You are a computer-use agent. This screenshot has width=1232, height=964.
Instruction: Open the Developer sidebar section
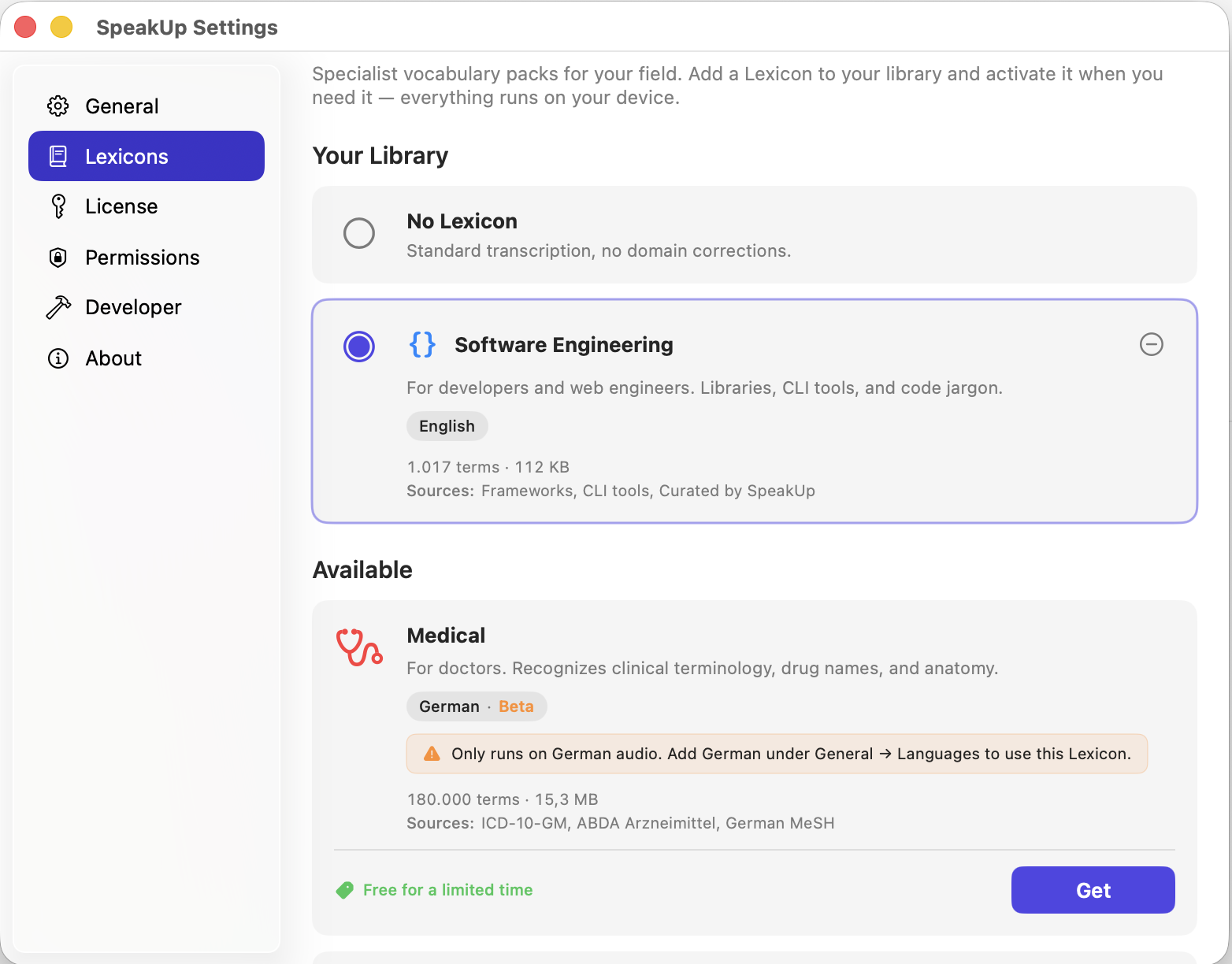pyautogui.click(x=147, y=307)
